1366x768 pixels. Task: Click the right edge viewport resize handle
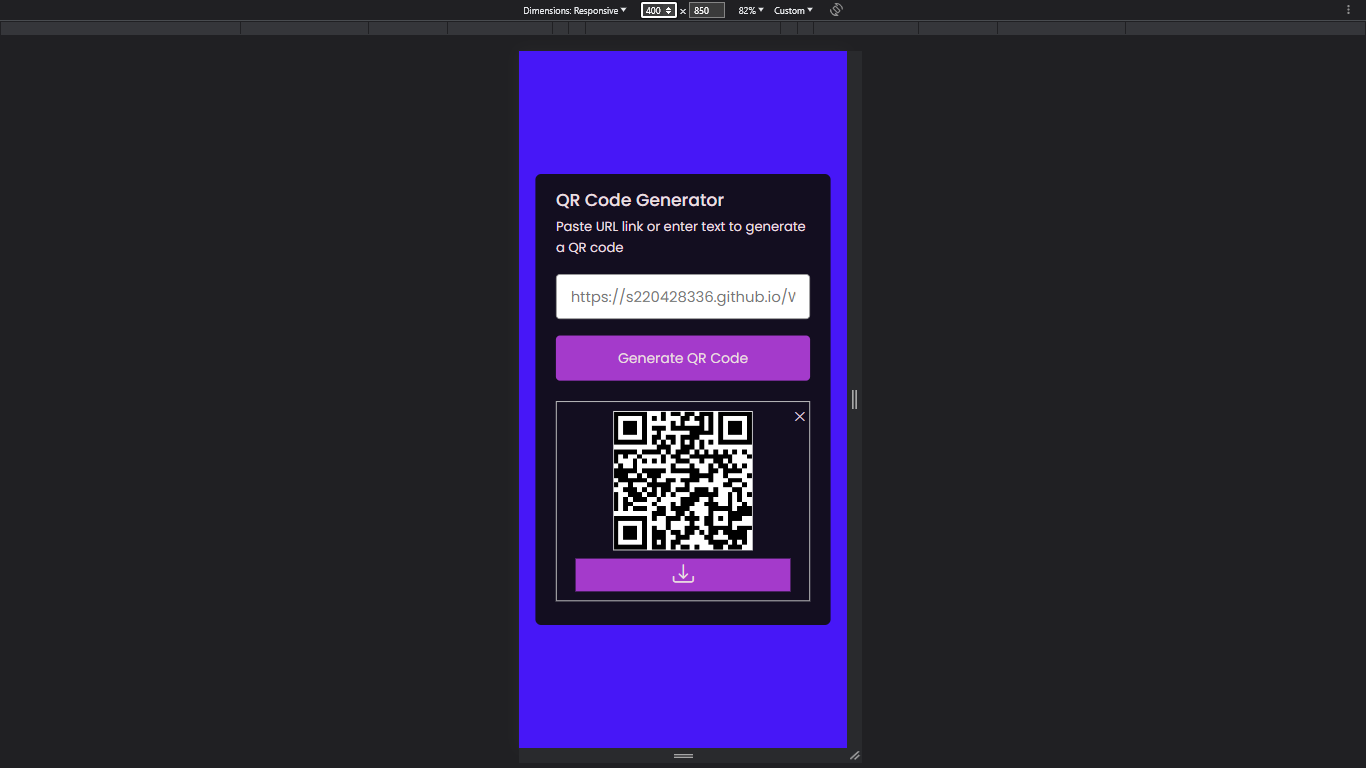click(855, 399)
